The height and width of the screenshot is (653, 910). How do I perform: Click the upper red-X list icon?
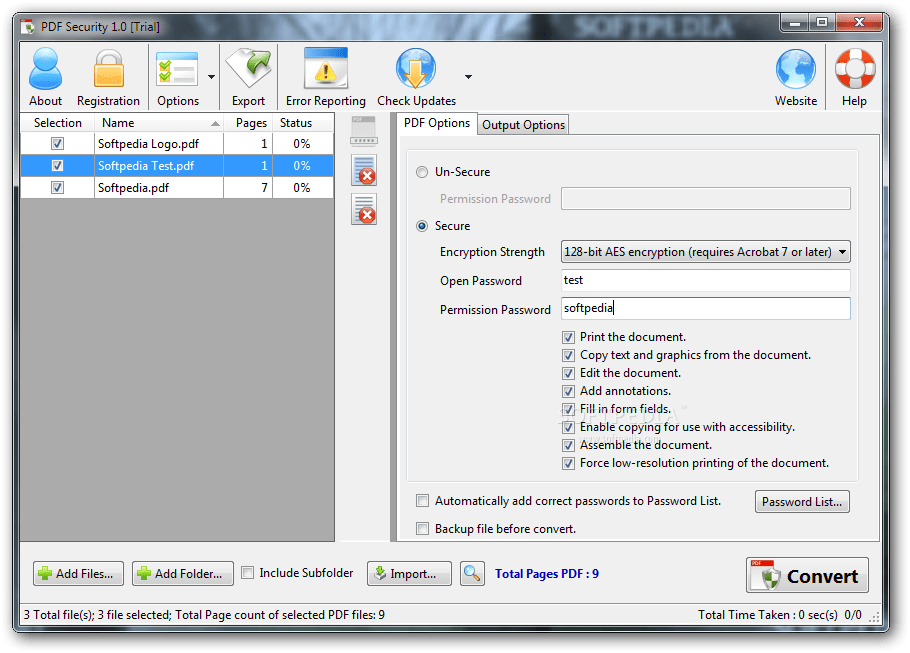(x=364, y=170)
